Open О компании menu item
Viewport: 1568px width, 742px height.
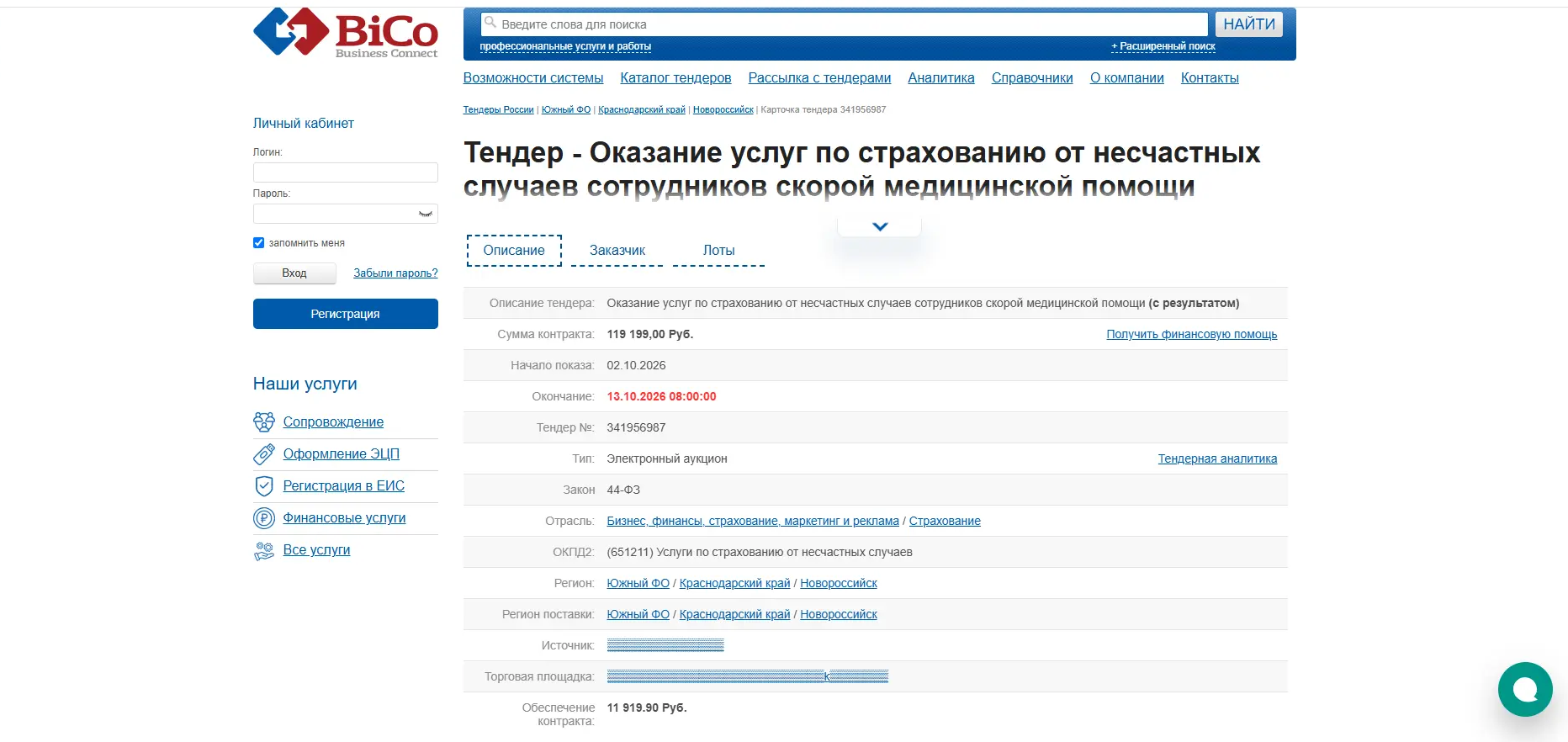coord(1127,78)
